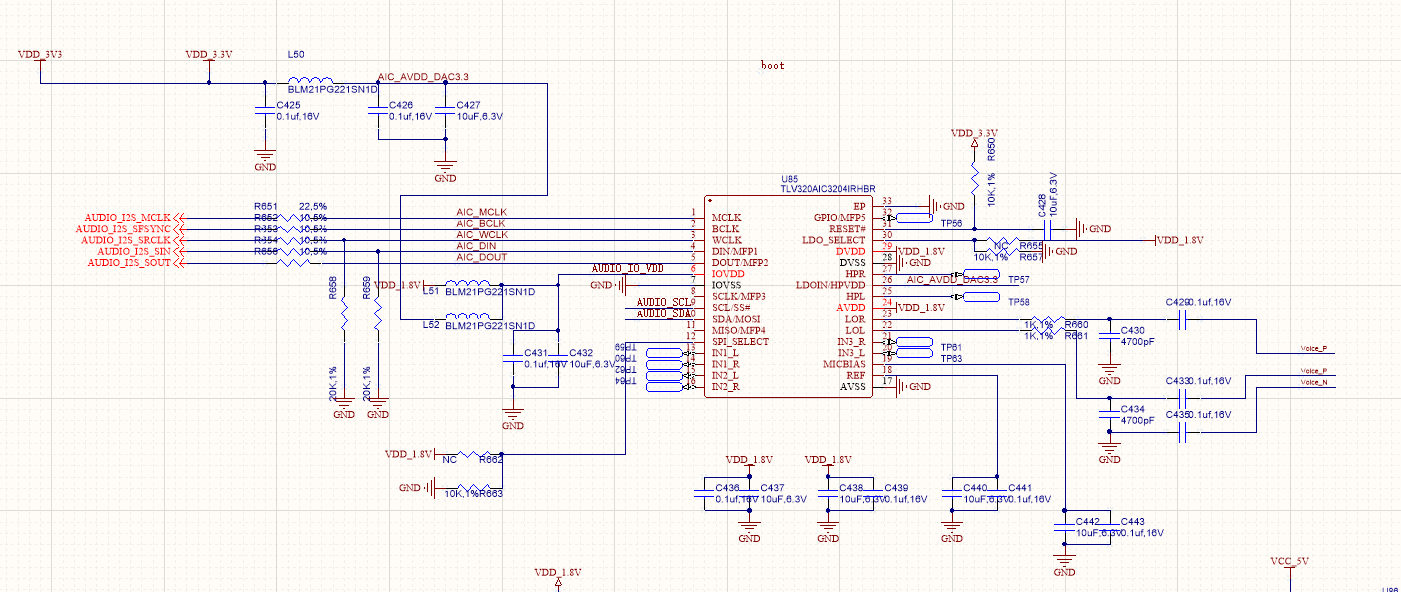Viewport: 1401px width, 592px height.
Task: Click the R650 resistor symbol
Action: (x=974, y=179)
